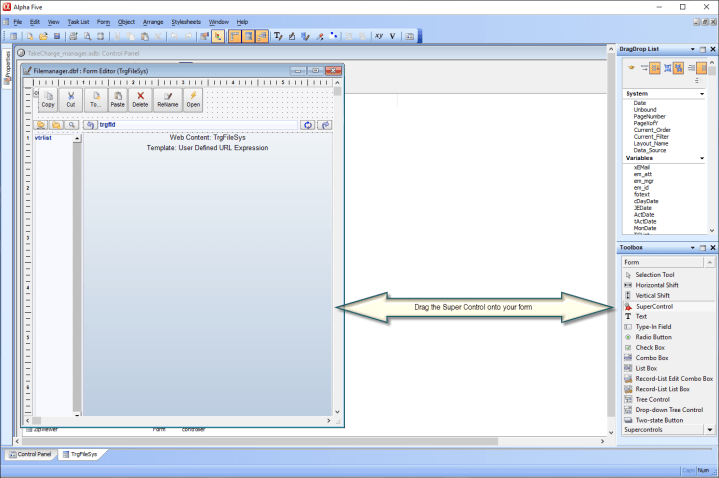Click the Paste button on the form
The image size is (719, 478).
coord(118,98)
